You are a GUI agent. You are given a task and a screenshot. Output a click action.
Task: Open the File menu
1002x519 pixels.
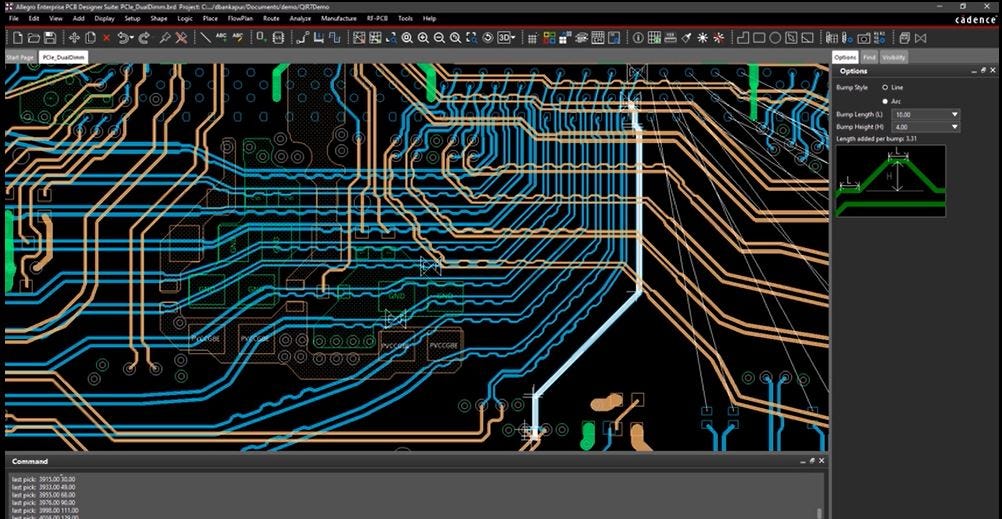[13, 19]
